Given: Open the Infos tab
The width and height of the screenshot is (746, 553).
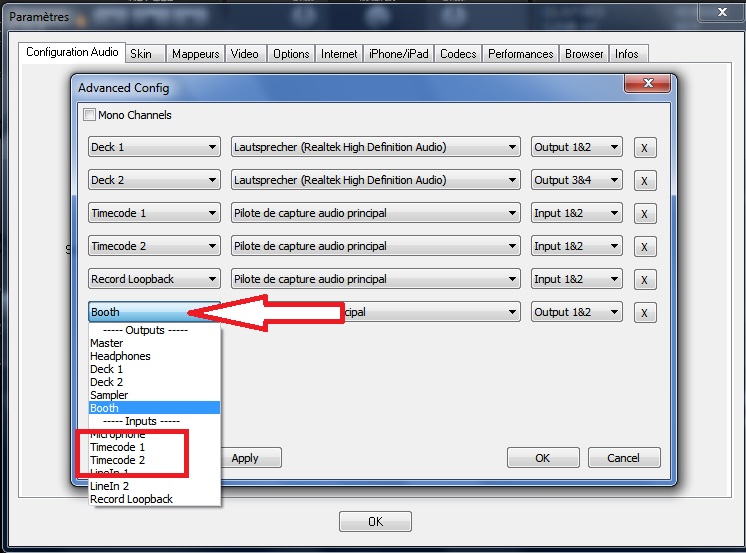Looking at the screenshot, I should click(x=627, y=54).
